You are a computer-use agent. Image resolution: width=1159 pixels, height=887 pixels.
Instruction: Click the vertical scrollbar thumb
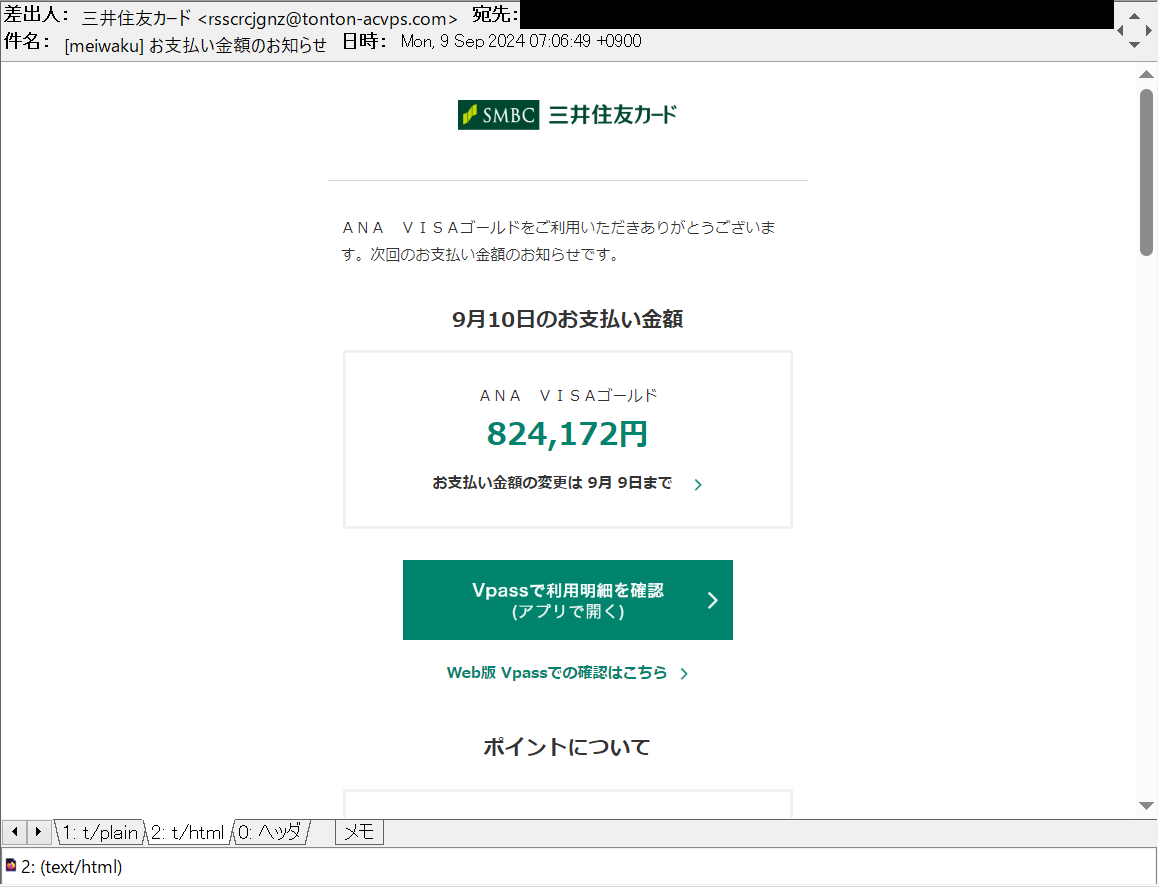click(x=1146, y=172)
